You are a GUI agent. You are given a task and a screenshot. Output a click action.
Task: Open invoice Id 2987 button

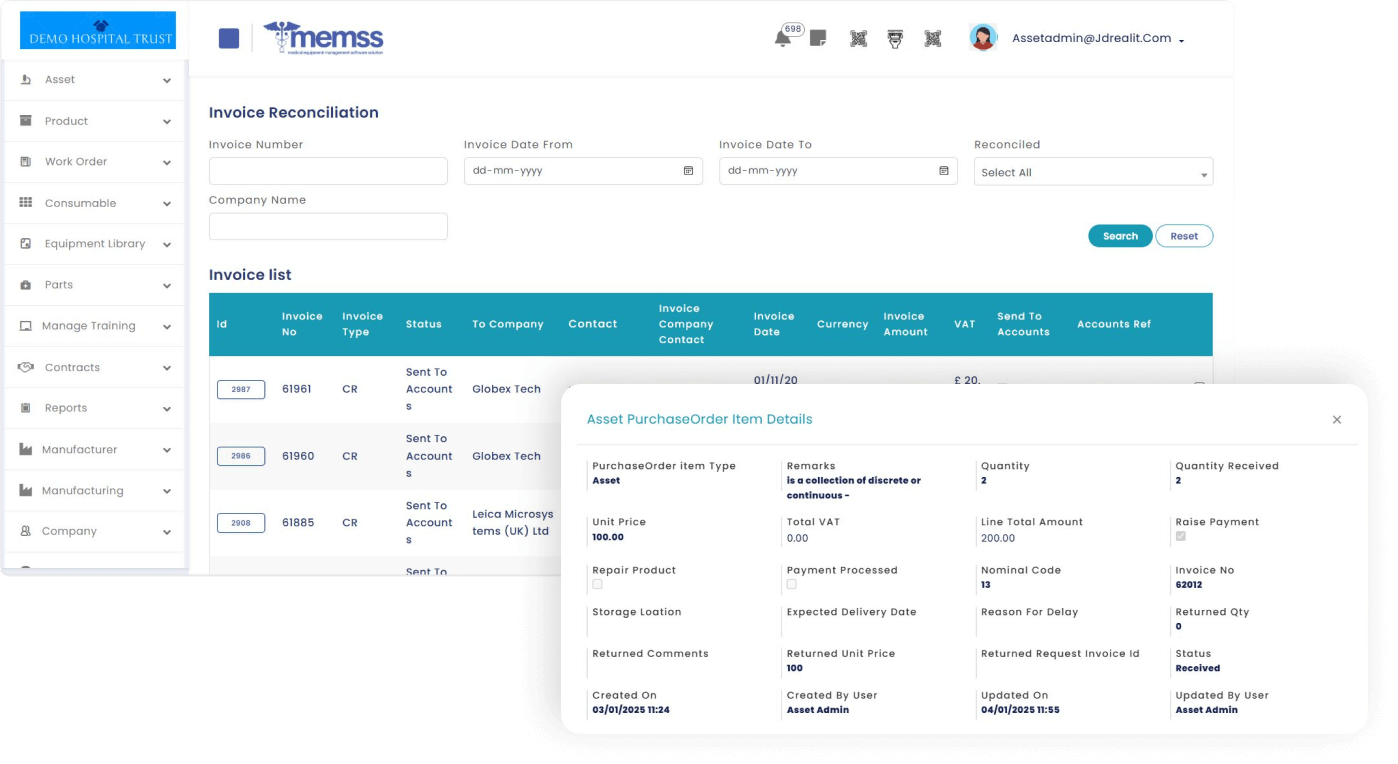[241, 389]
